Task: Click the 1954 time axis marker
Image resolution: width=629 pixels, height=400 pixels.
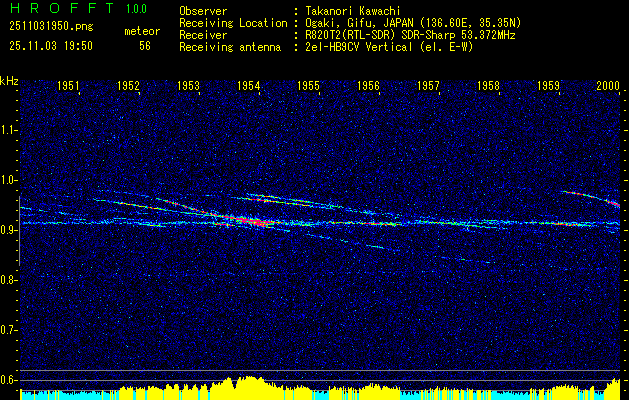Action: pos(248,85)
